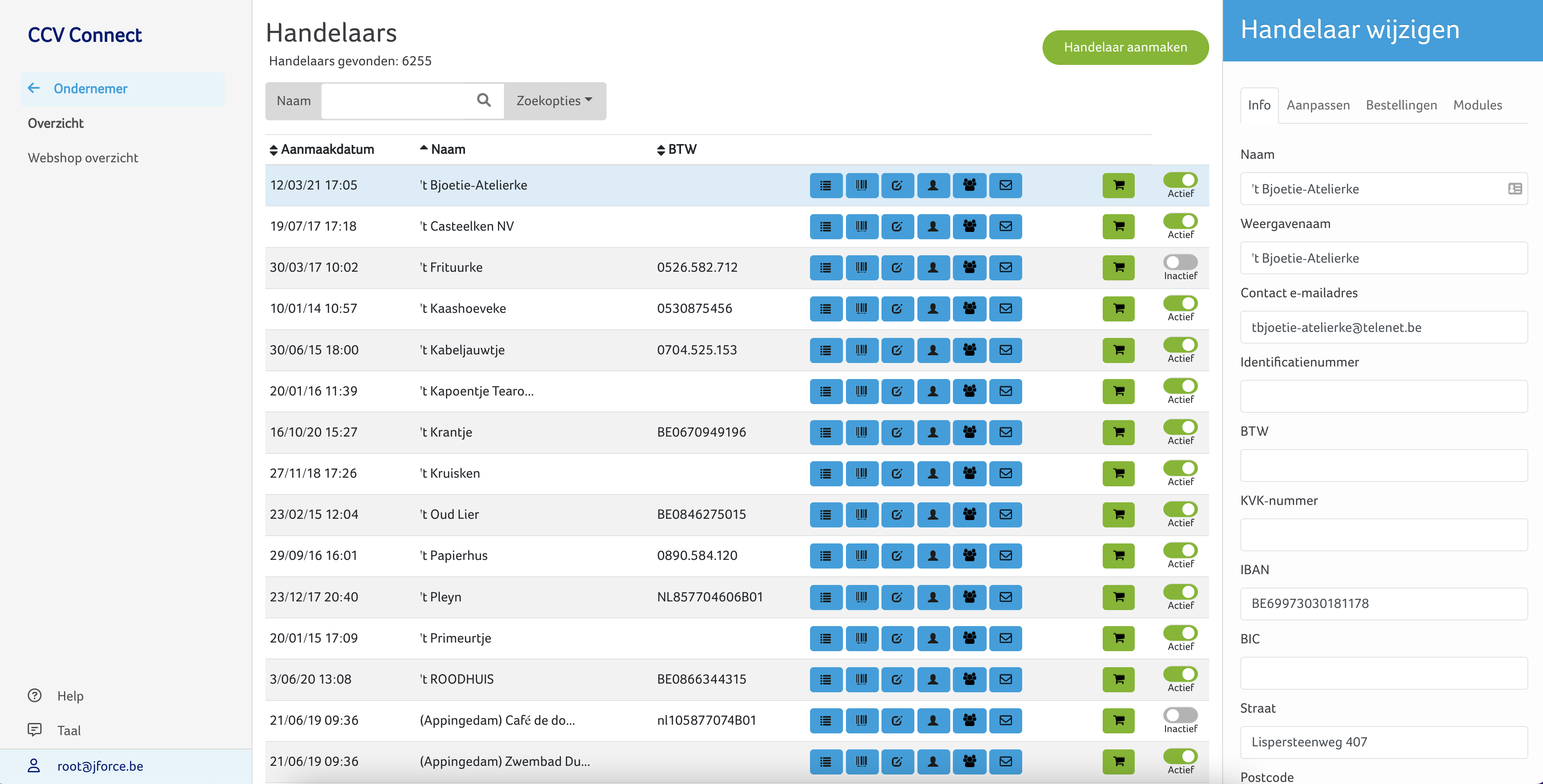Click into the IBAN input field

pyautogui.click(x=1383, y=603)
